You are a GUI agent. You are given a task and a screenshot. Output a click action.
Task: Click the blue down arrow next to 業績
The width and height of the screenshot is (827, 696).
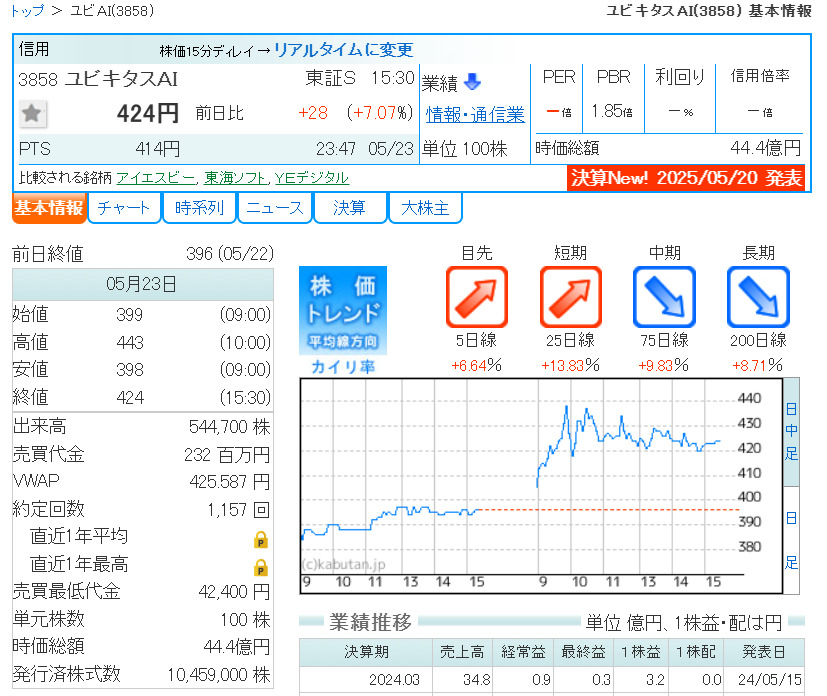click(x=472, y=82)
